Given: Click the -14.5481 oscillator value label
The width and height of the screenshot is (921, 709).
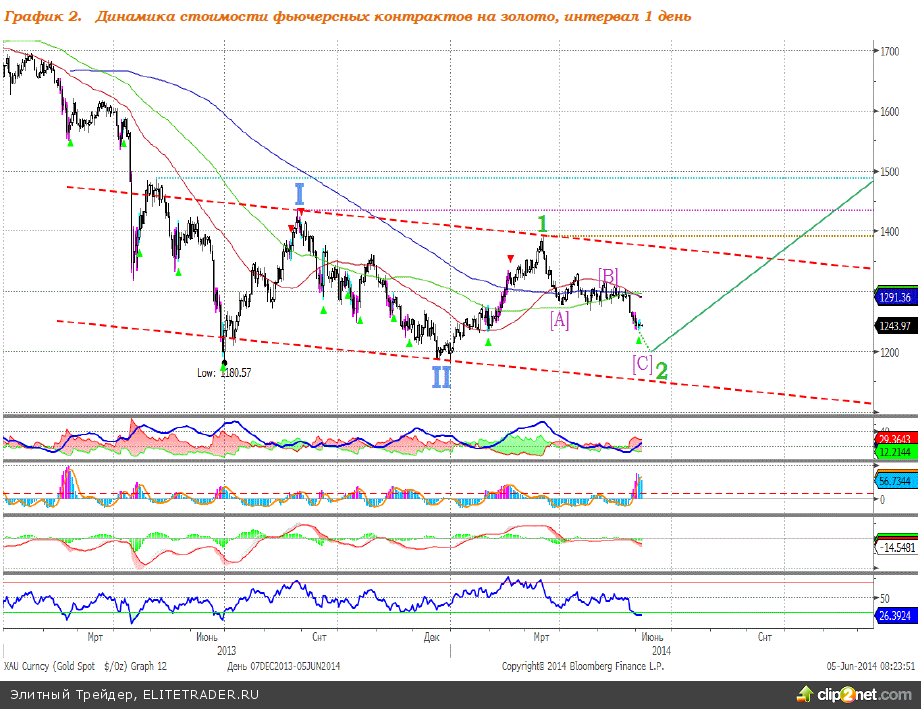Looking at the screenshot, I should [x=897, y=547].
